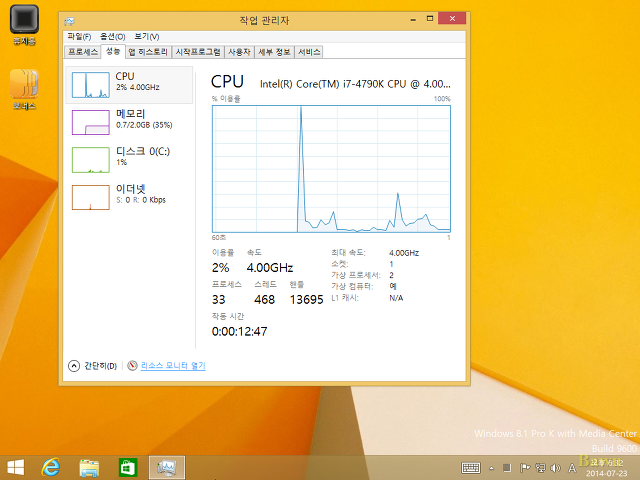The image size is (640, 480).
Task: Open the yellow 보너스 desktop icon
Action: (x=24, y=89)
